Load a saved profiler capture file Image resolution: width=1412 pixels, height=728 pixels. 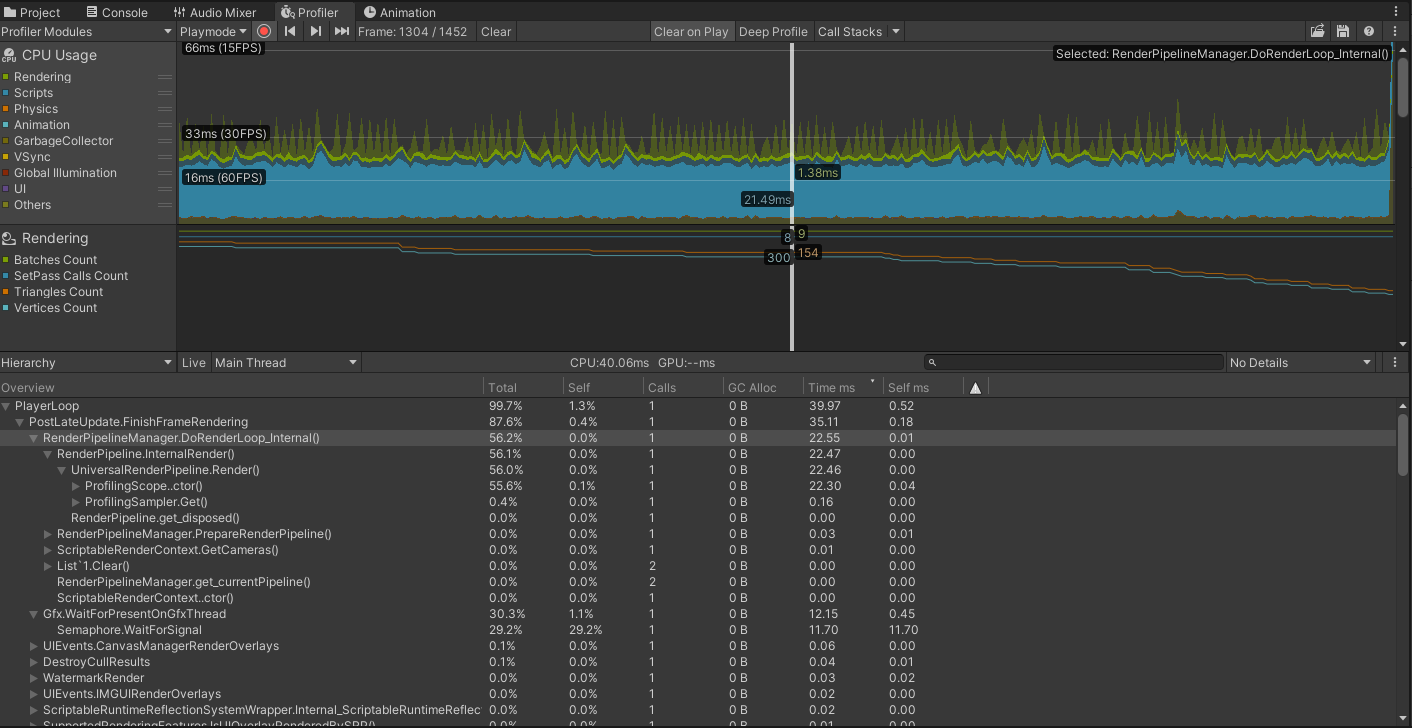click(x=1318, y=31)
